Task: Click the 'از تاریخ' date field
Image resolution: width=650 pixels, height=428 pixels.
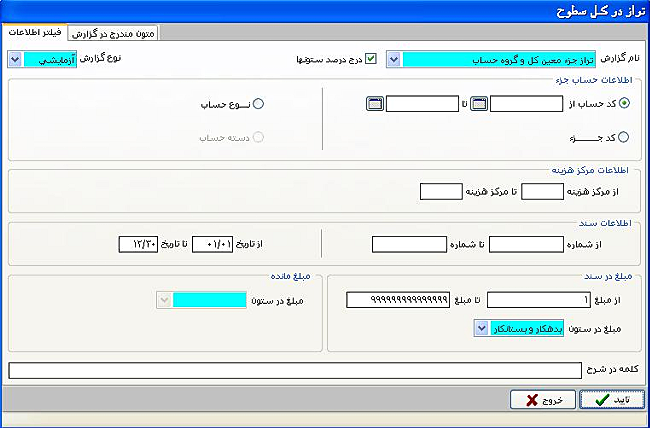Action: coord(211,243)
